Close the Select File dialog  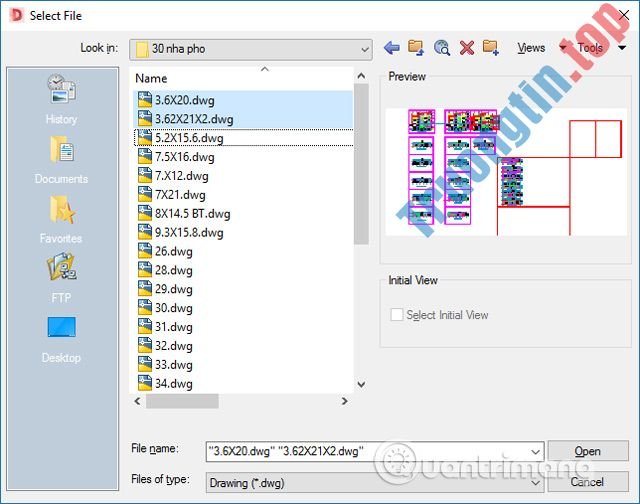624,16
